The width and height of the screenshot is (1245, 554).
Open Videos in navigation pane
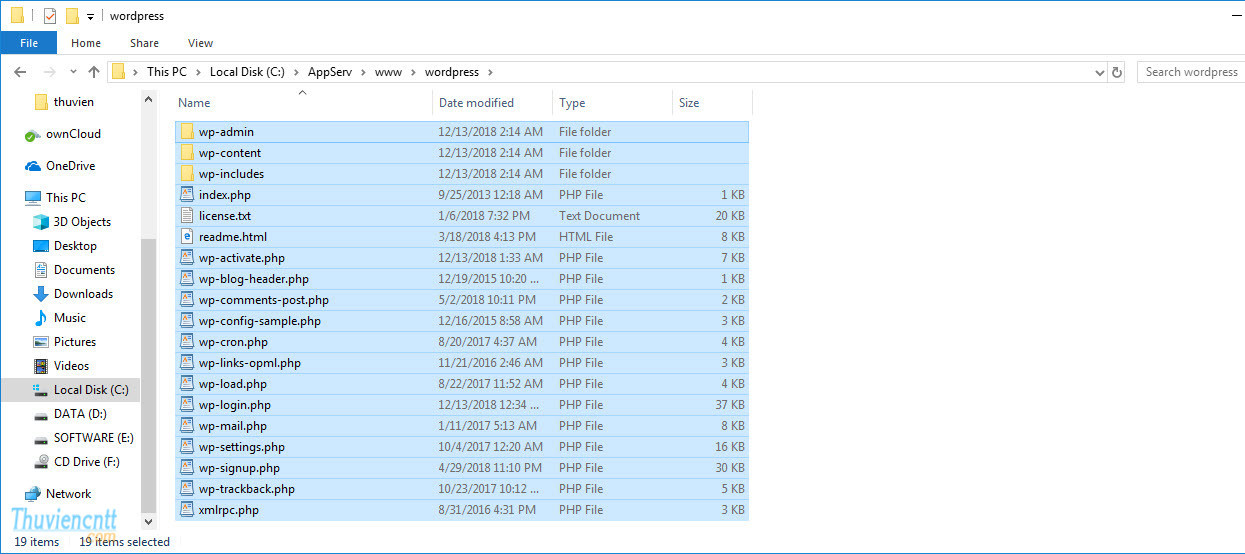[x=71, y=366]
